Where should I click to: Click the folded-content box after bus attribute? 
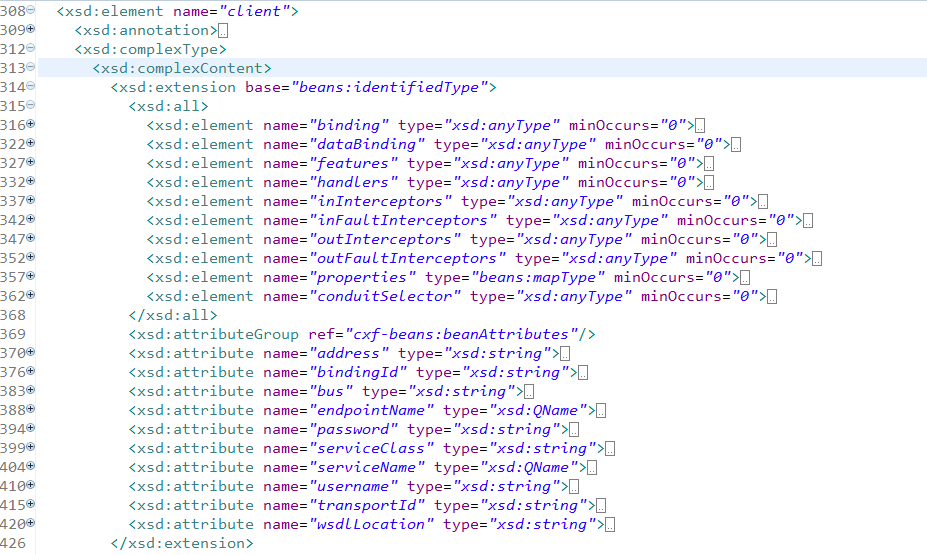coord(529,392)
